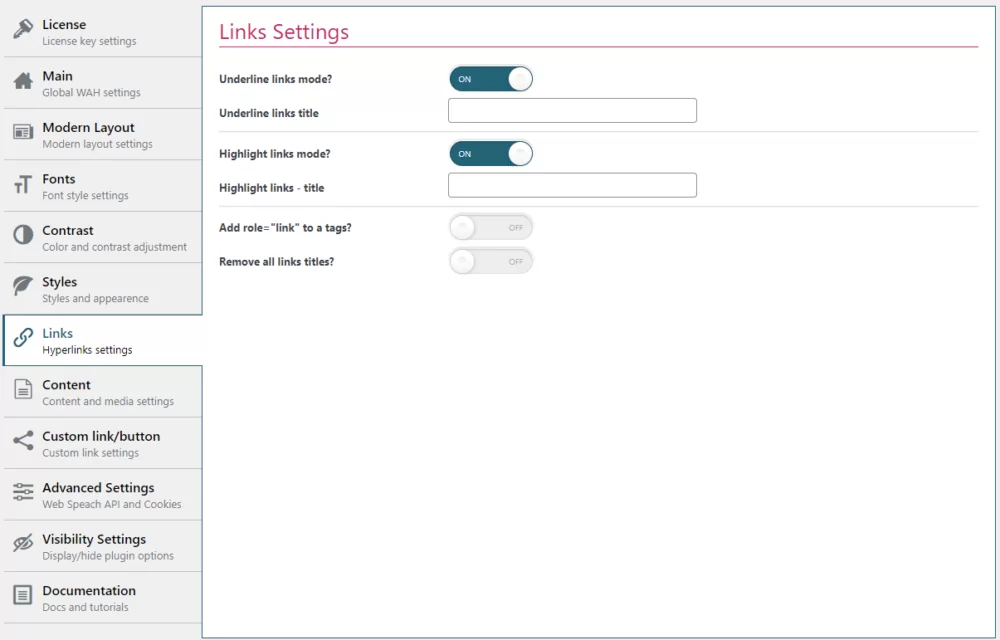The image size is (1000, 640).
Task: Click the Underline links title input field
Action: (572, 110)
